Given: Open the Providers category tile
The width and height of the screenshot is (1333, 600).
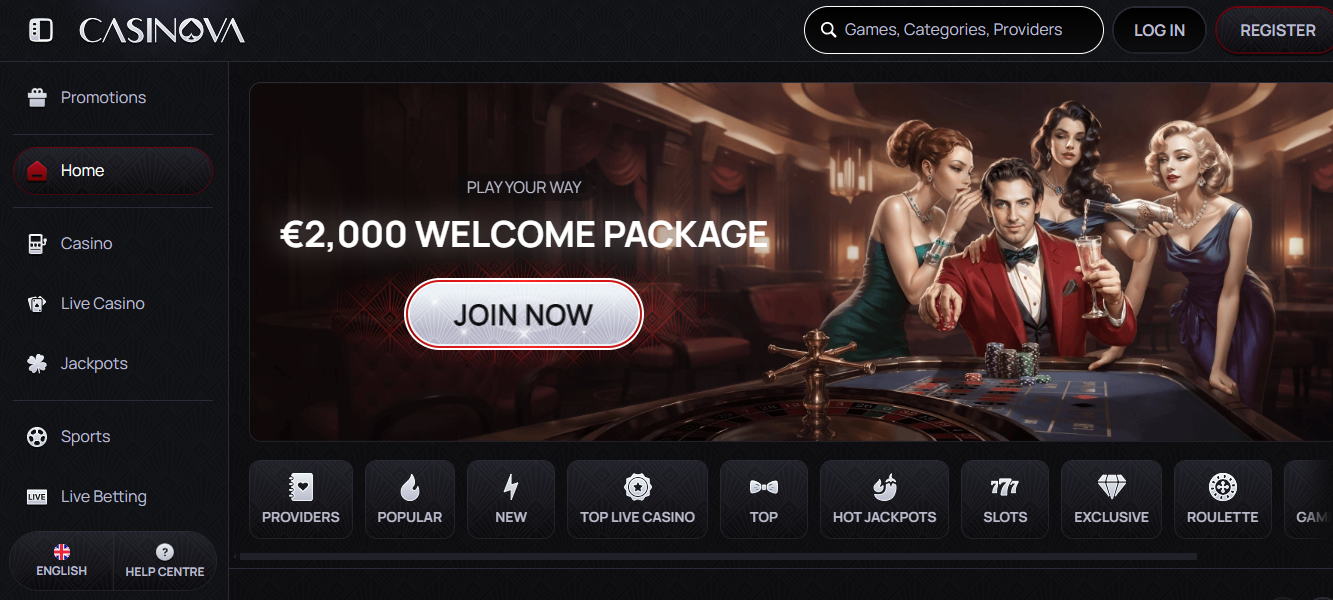Looking at the screenshot, I should coord(301,499).
